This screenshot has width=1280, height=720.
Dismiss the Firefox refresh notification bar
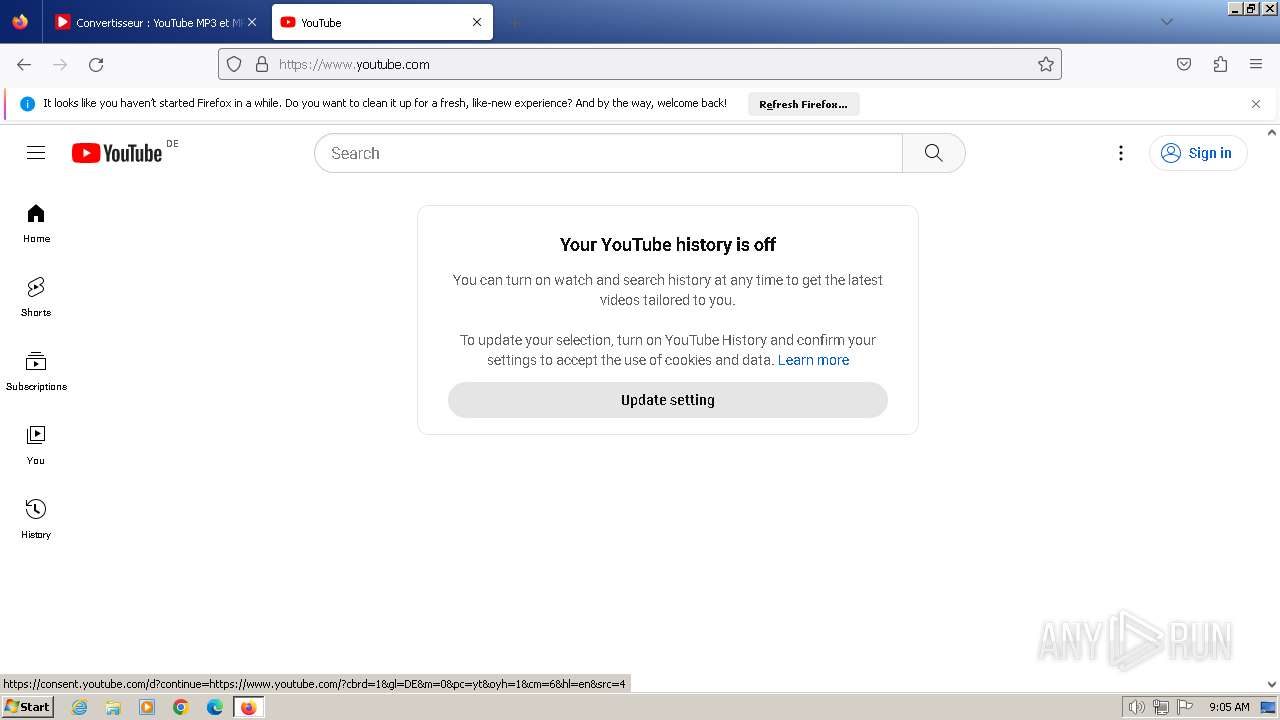click(x=1256, y=104)
